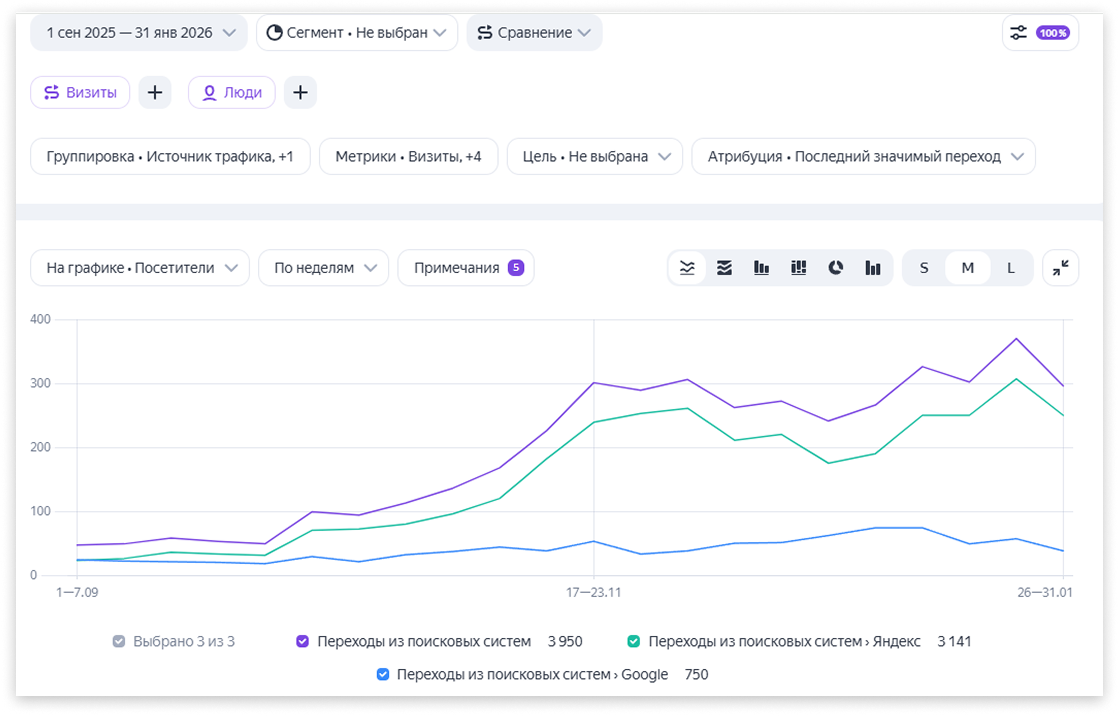1119x716 pixels.
Task: Click the 26—31.01 axis date label
Action: pyautogui.click(x=1045, y=592)
